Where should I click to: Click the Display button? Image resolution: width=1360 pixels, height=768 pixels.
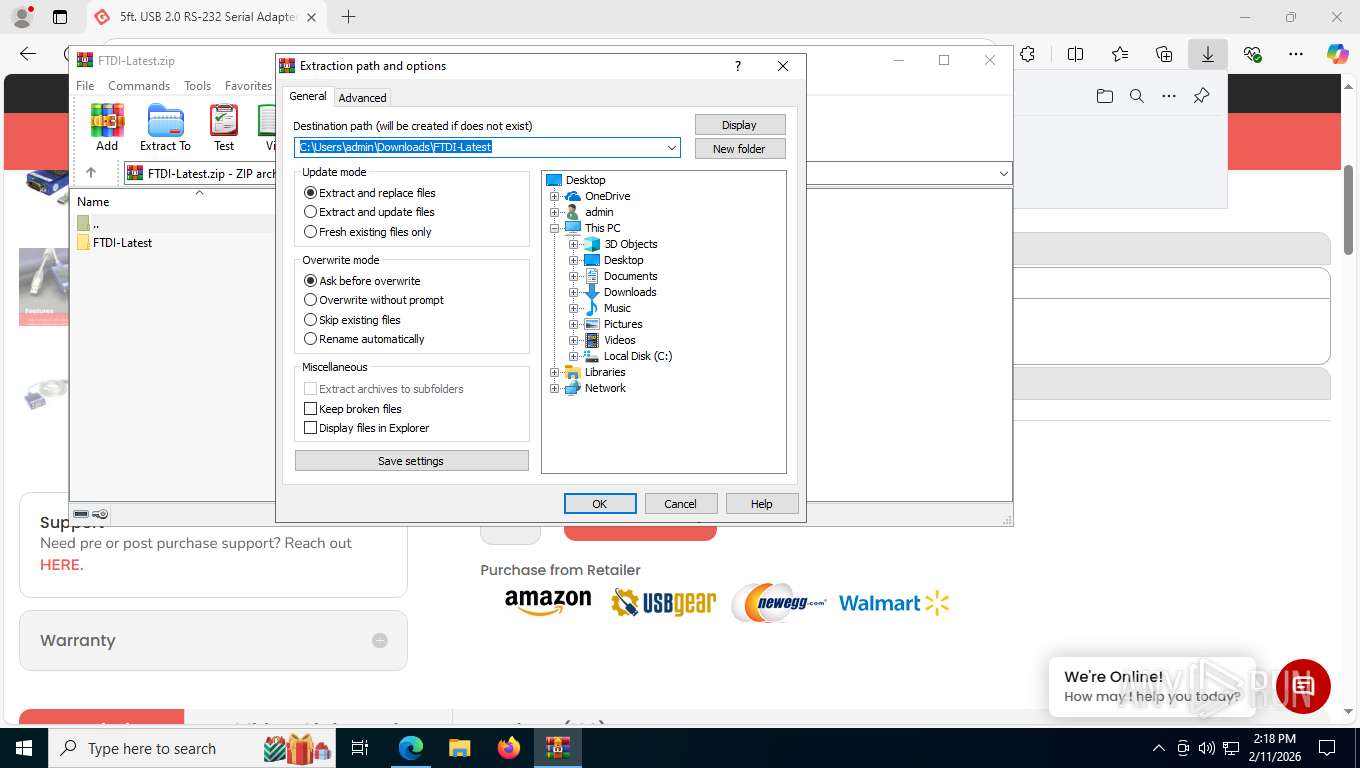pos(740,125)
